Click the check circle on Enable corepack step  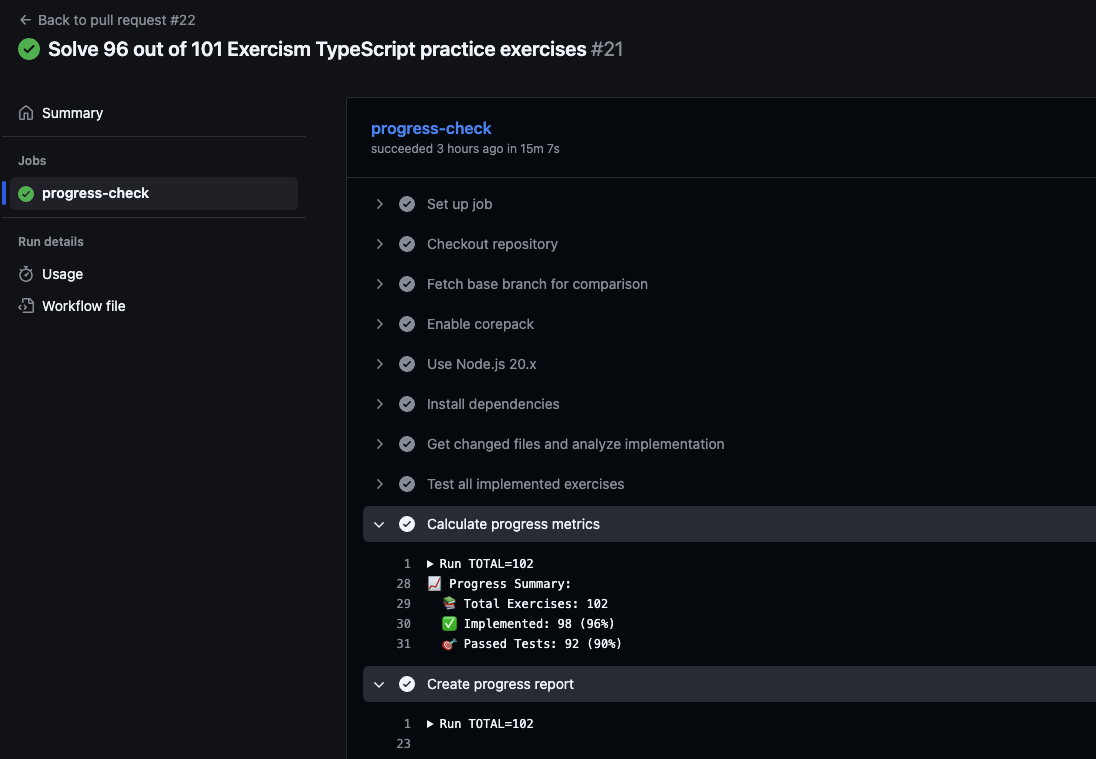pos(407,323)
